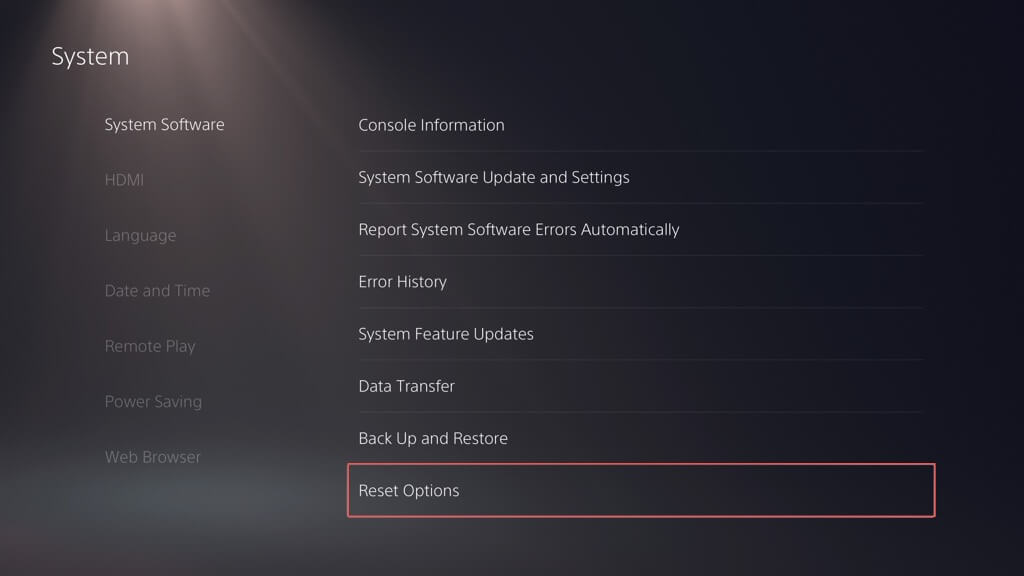
Task: Select the Data Transfer option
Action: tap(406, 386)
